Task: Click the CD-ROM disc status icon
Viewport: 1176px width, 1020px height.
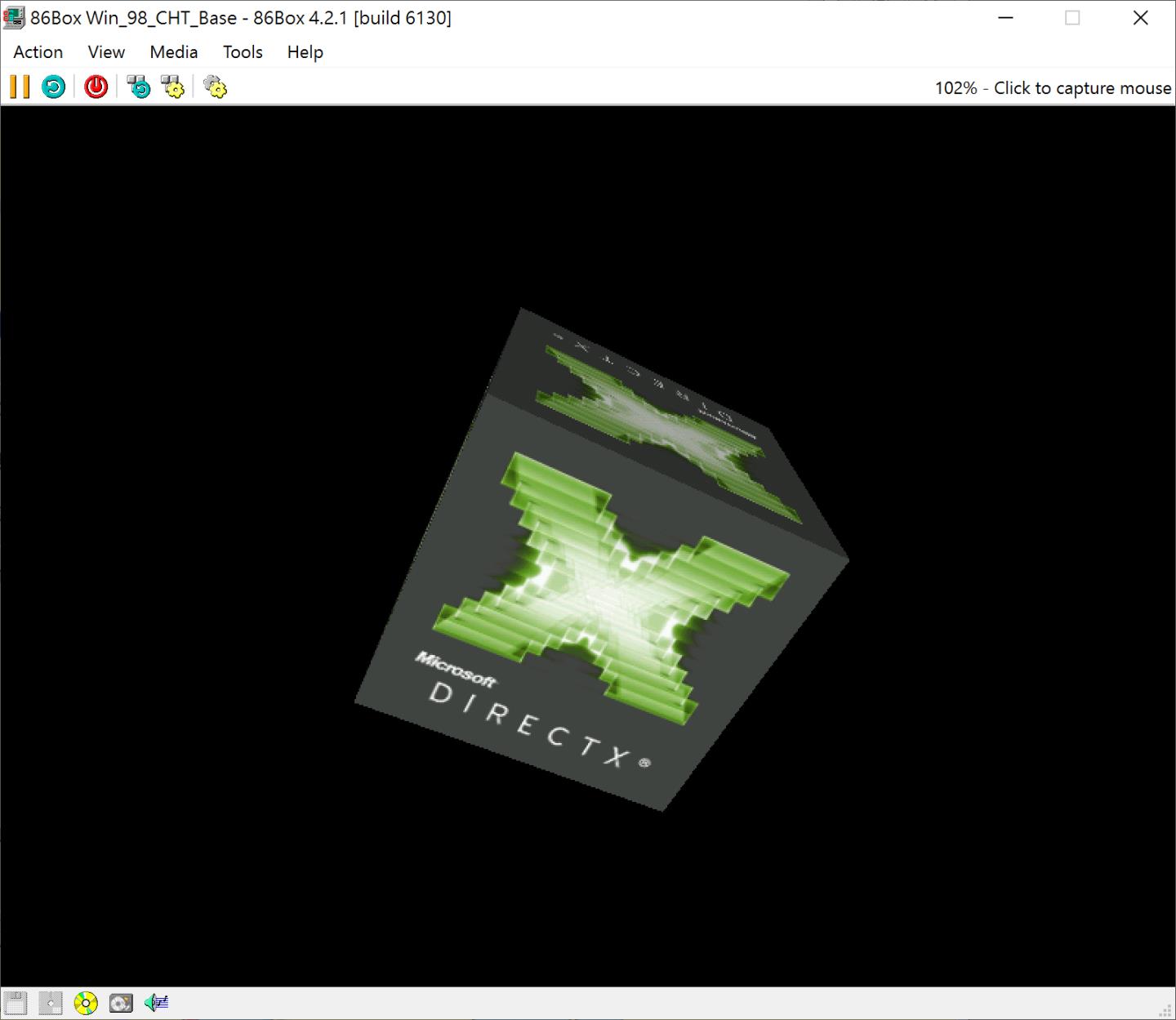Action: pyautogui.click(x=86, y=1002)
